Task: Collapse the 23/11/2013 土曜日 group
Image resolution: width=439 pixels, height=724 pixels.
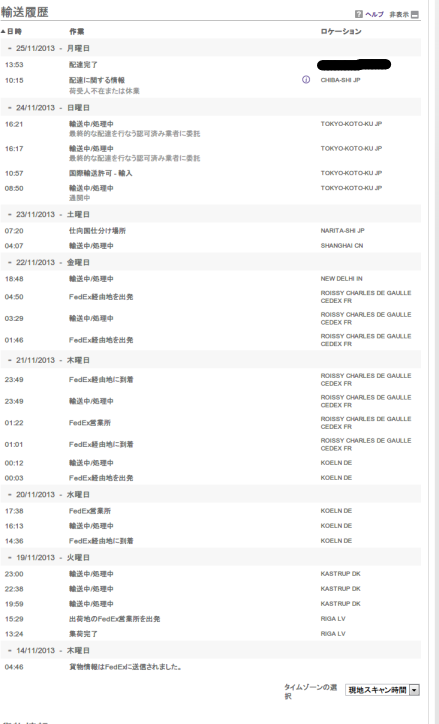Action: pyautogui.click(x=10, y=214)
